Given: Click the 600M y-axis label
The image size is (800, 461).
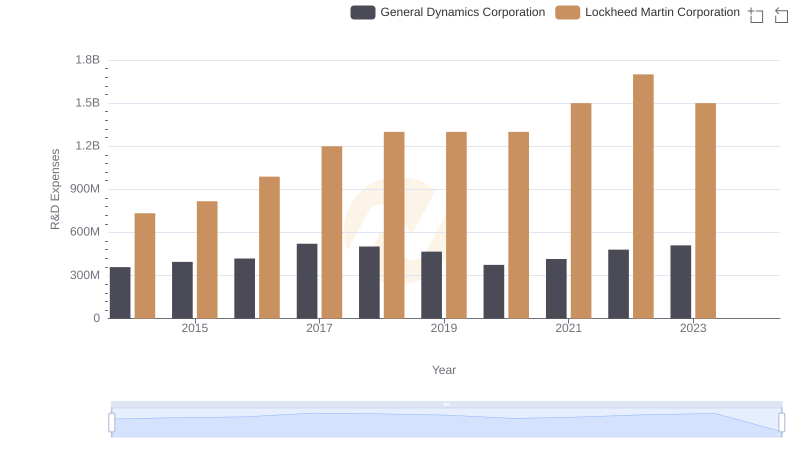Looking at the screenshot, I should [85, 232].
